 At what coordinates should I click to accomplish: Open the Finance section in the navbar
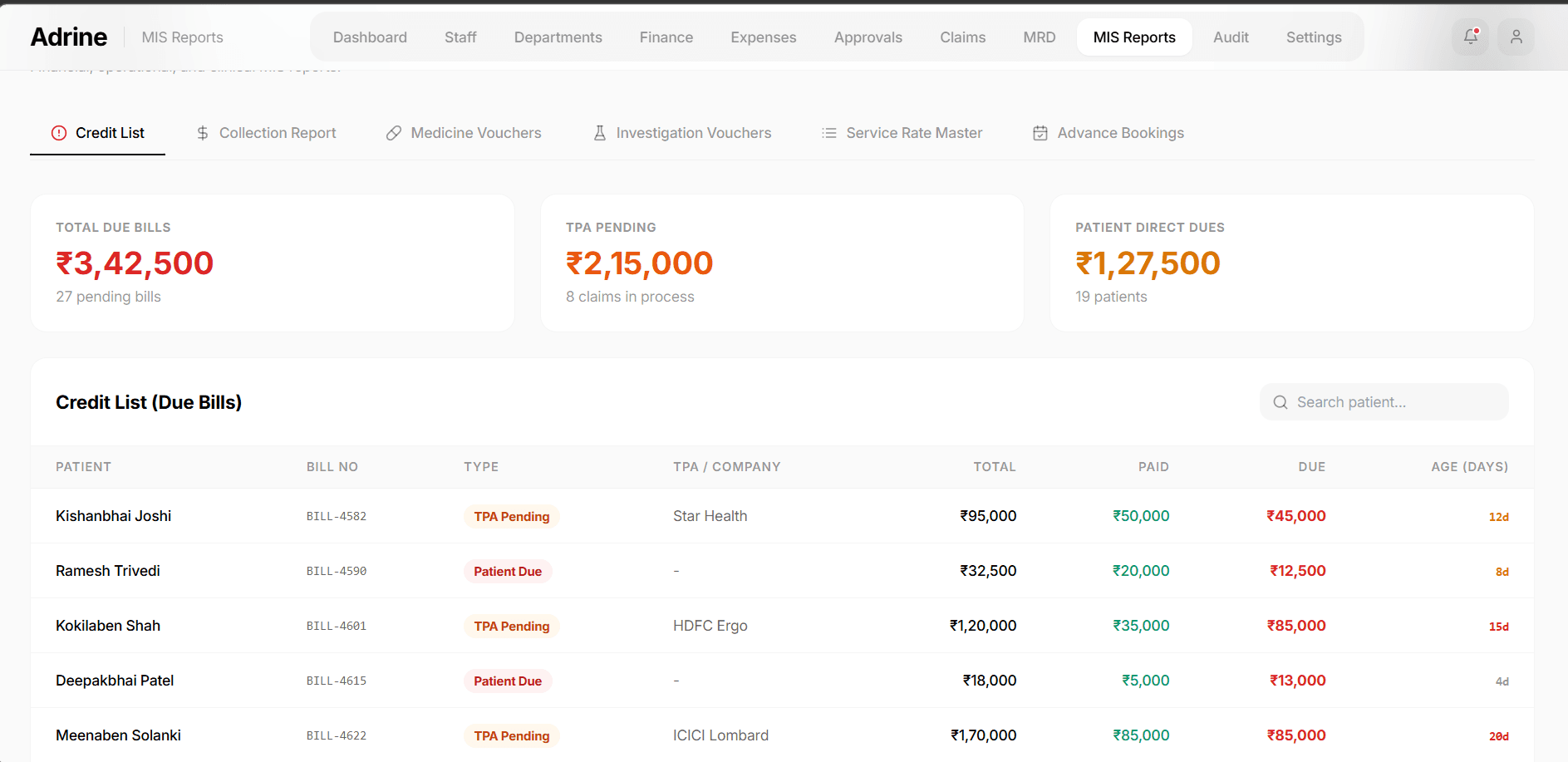click(x=666, y=37)
